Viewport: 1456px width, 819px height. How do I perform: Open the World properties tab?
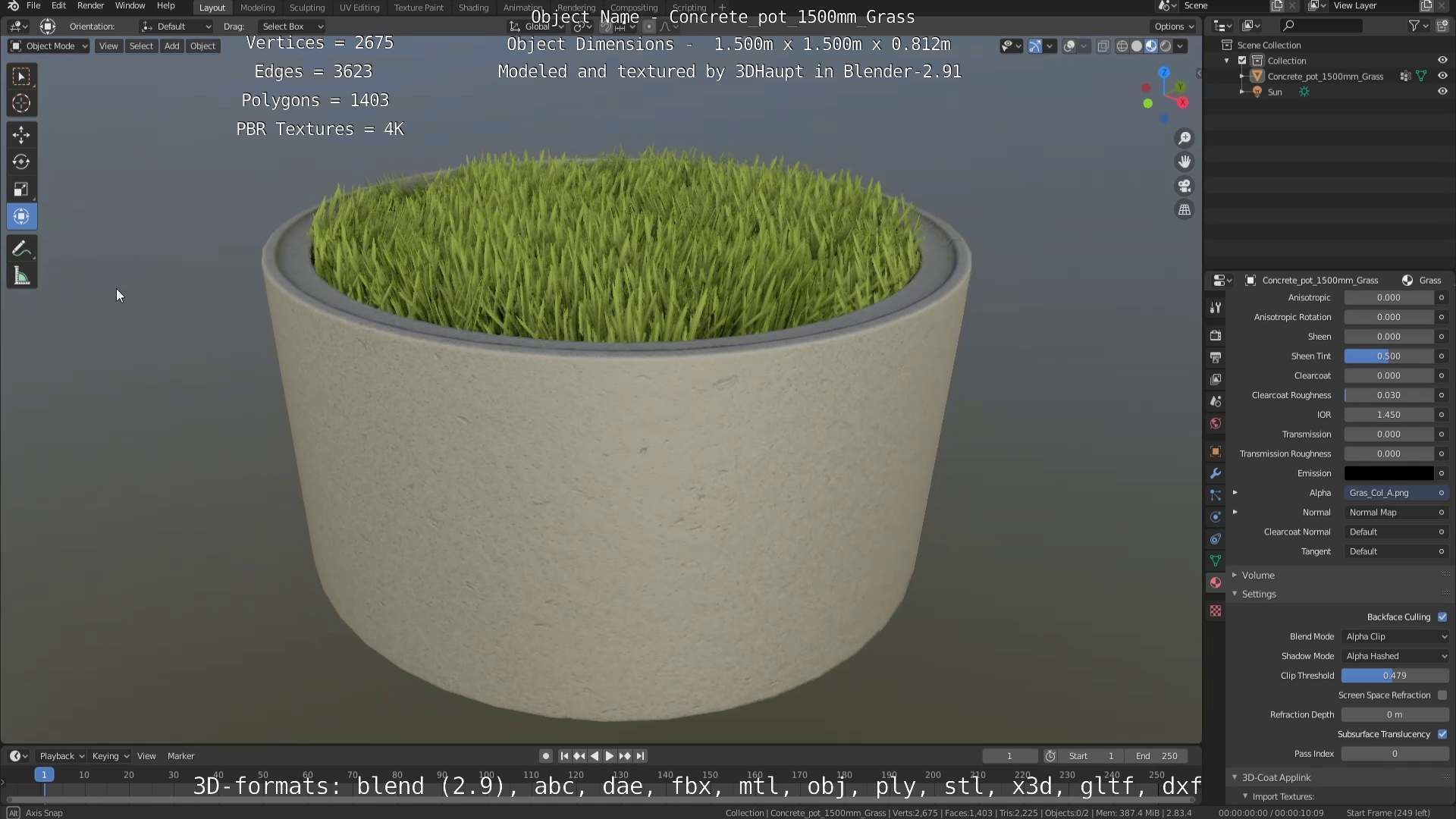[1216, 423]
